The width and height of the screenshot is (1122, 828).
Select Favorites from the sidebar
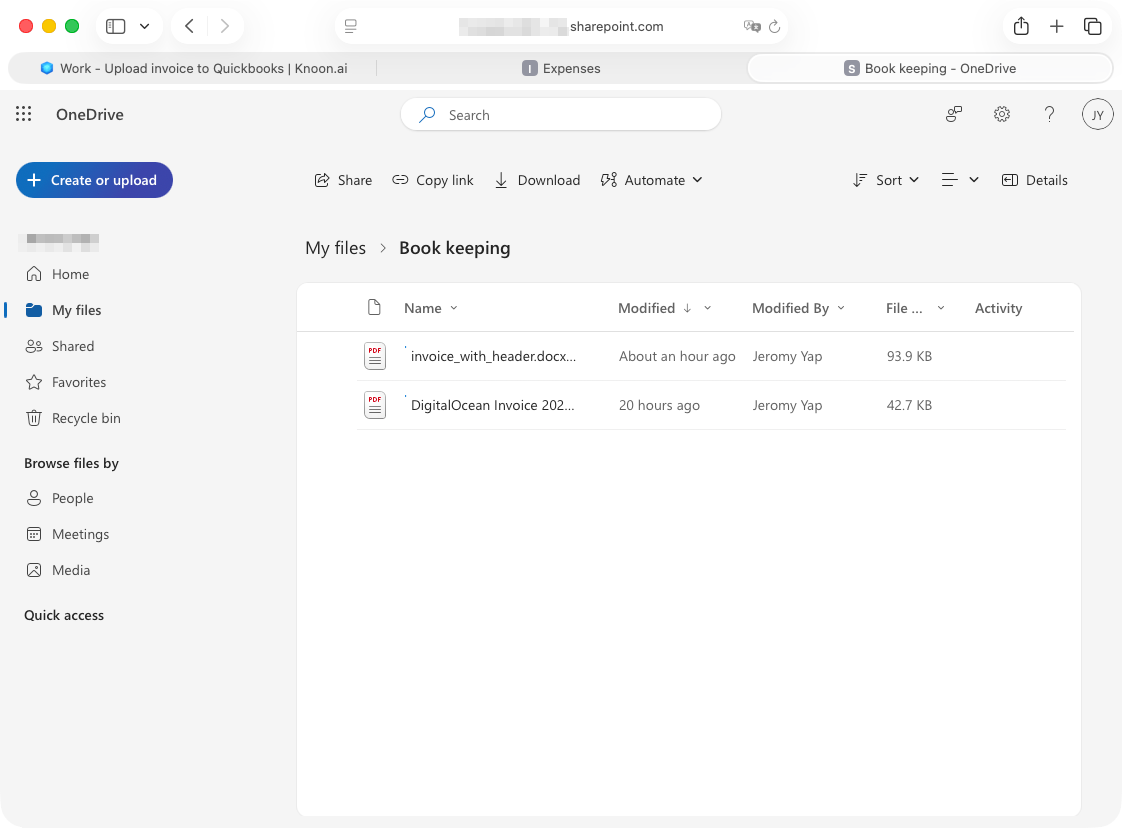coord(77,382)
